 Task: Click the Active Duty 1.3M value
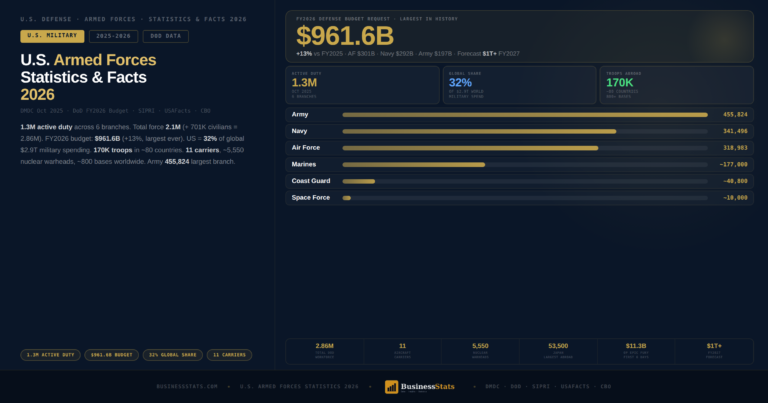[304, 83]
